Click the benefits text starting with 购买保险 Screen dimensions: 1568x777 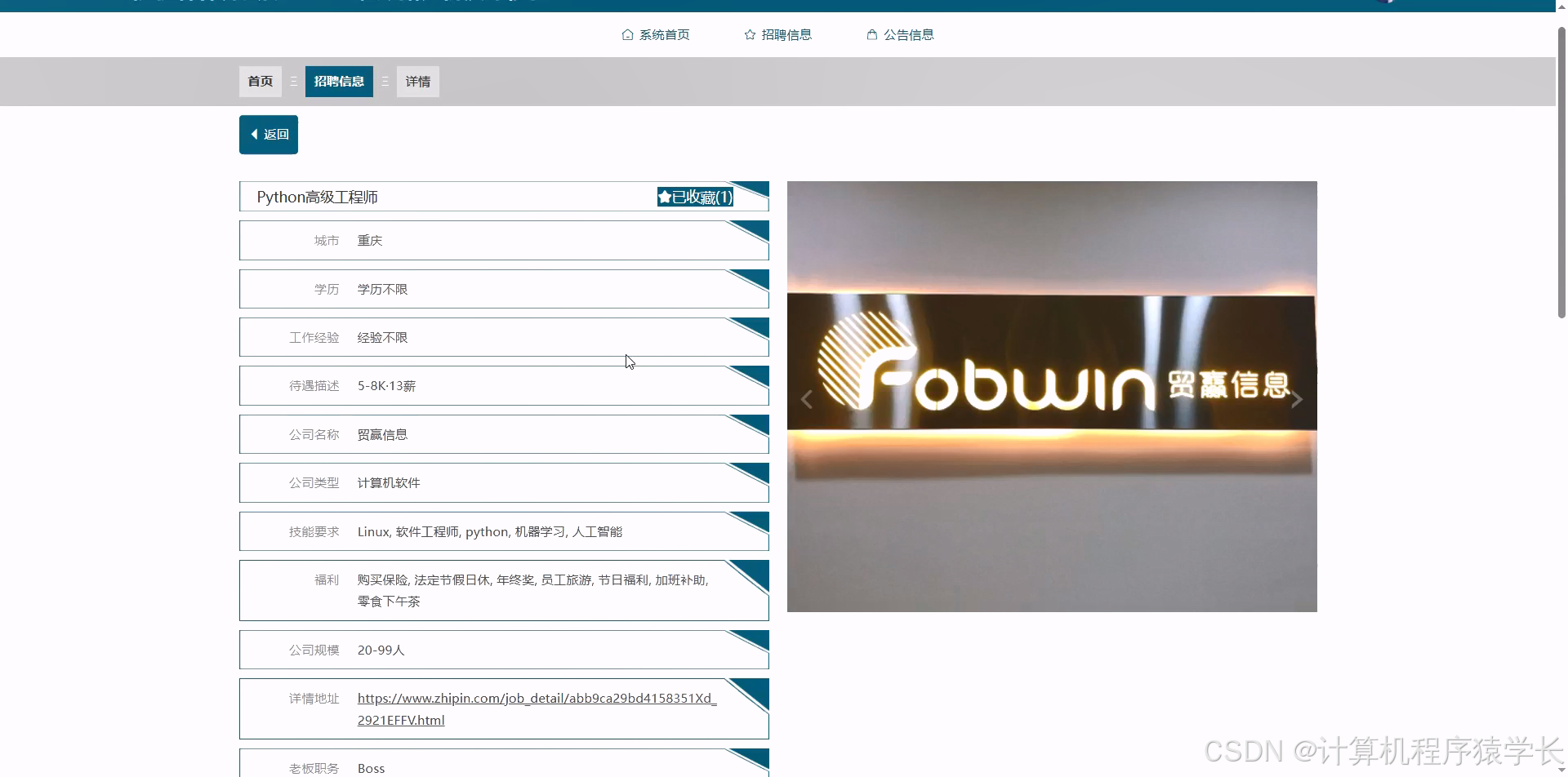pyautogui.click(x=533, y=591)
